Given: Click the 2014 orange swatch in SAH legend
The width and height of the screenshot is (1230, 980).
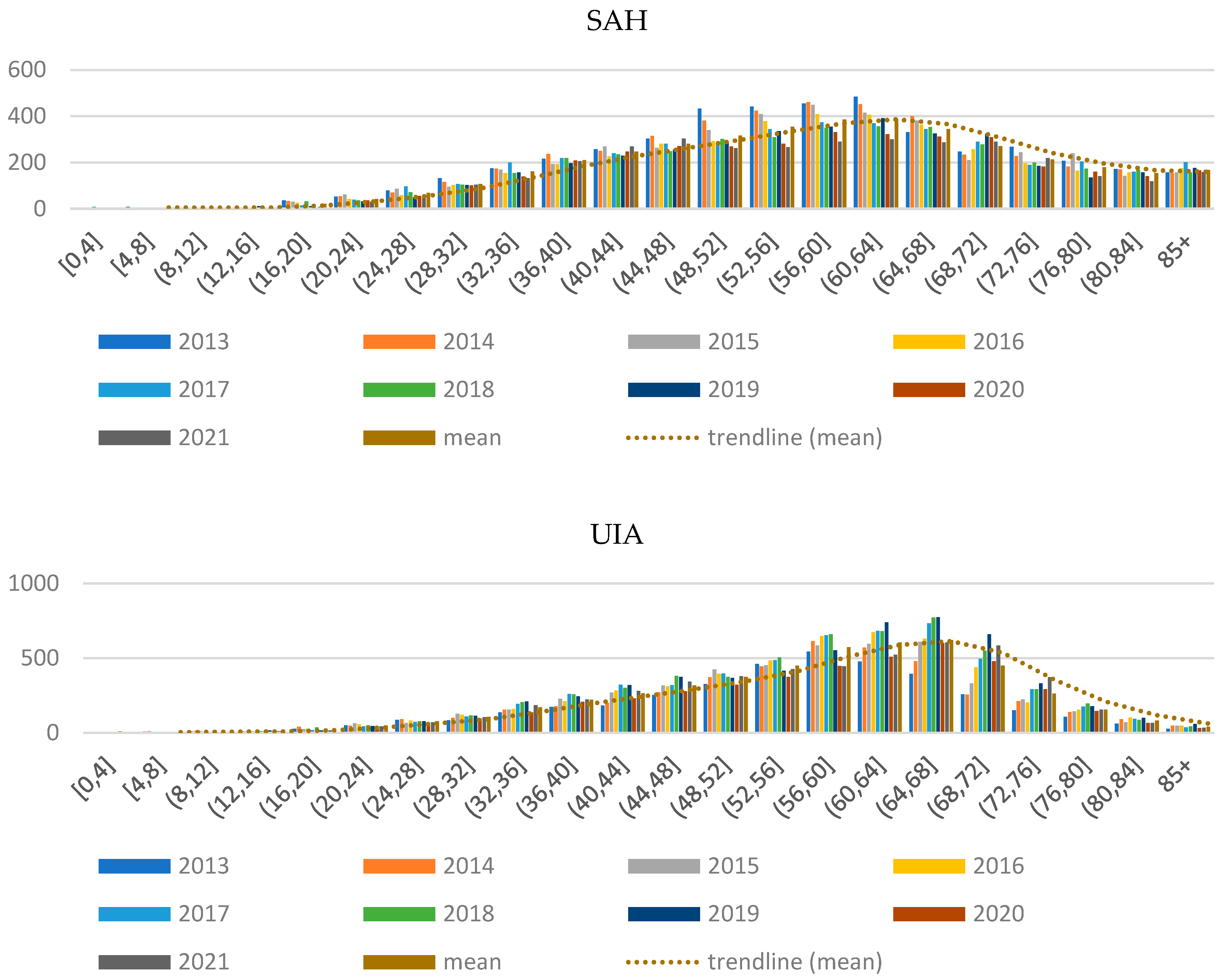Looking at the screenshot, I should [x=399, y=341].
